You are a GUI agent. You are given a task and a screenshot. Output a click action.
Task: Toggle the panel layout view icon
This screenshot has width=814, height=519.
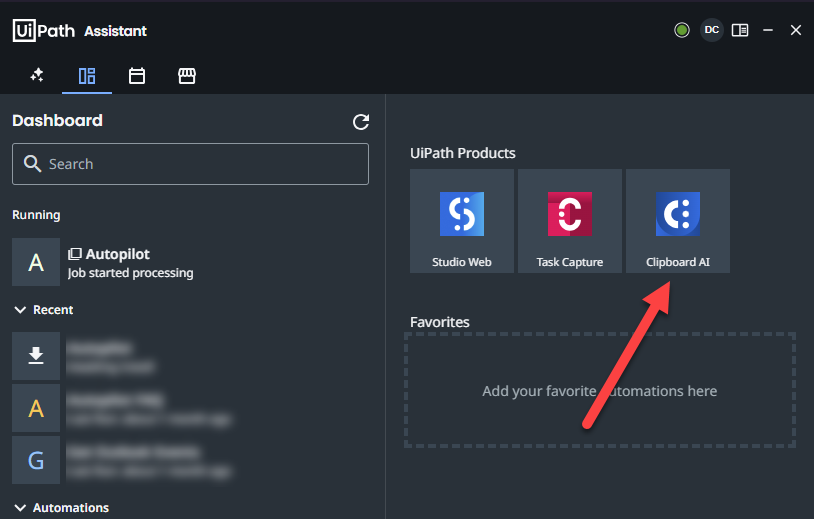[x=740, y=30]
